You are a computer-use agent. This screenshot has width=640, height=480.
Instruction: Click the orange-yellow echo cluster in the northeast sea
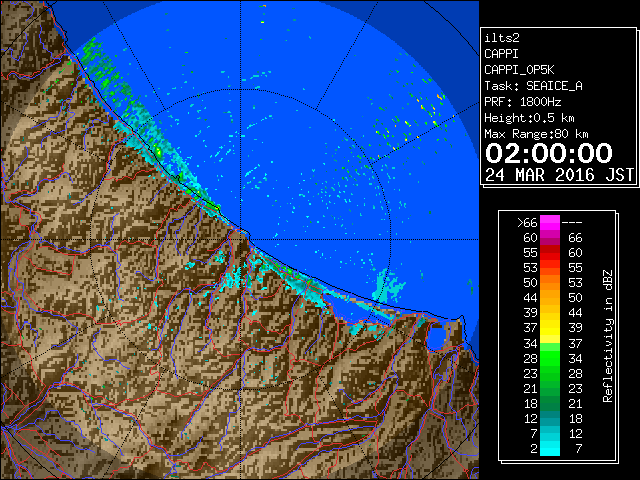(x=431, y=109)
